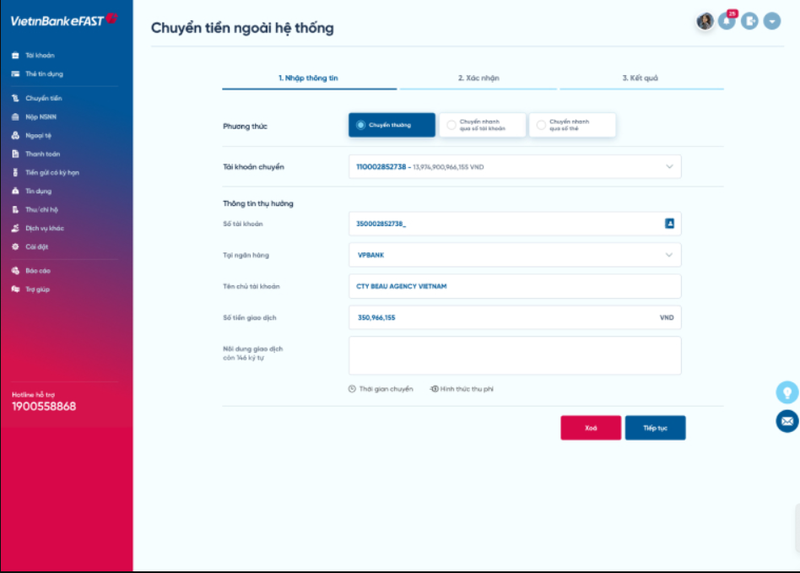
Task: Select Chuyển thường transfer method
Action: (x=392, y=125)
